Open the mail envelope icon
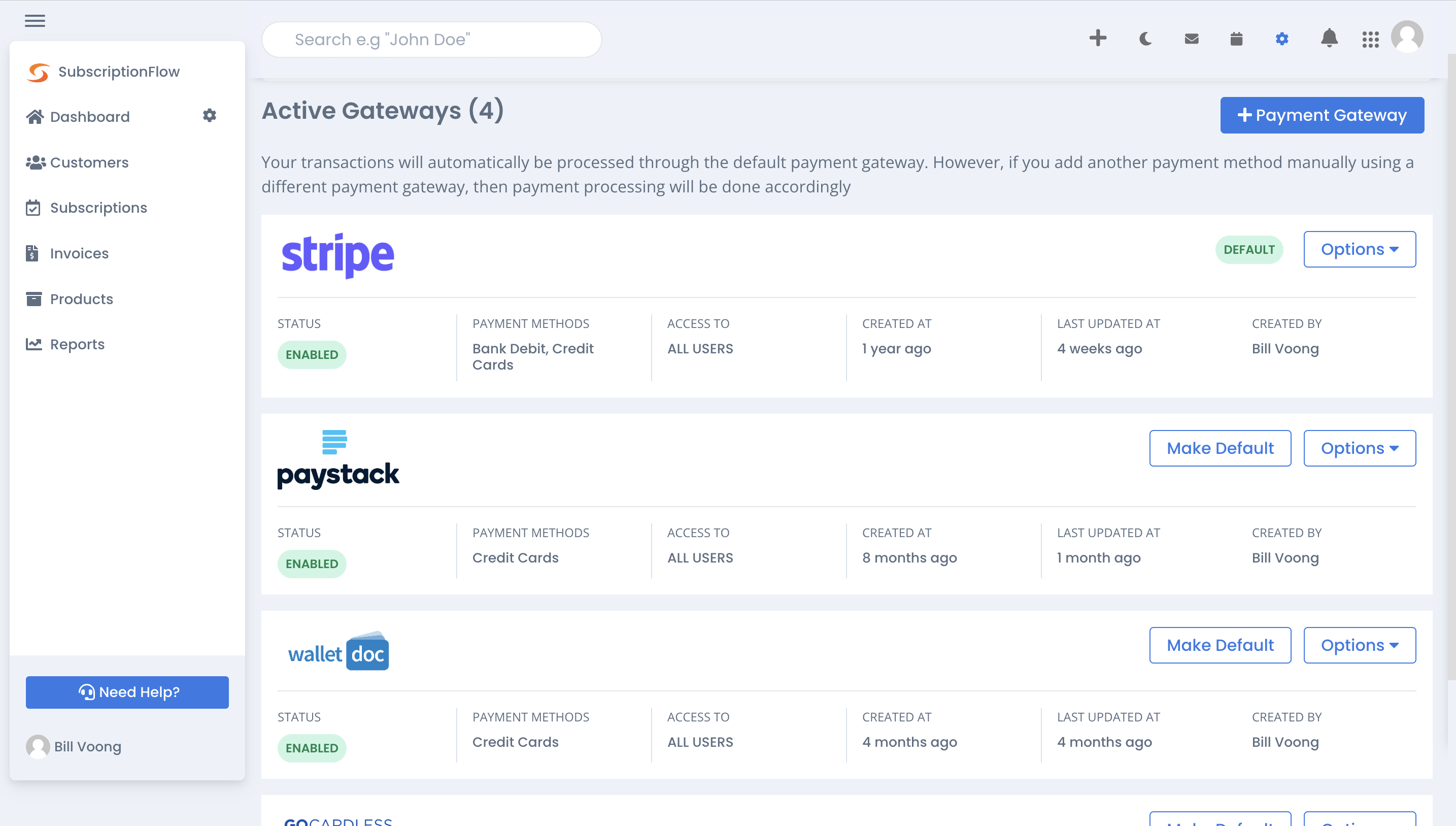The image size is (1456, 826). [x=1192, y=39]
